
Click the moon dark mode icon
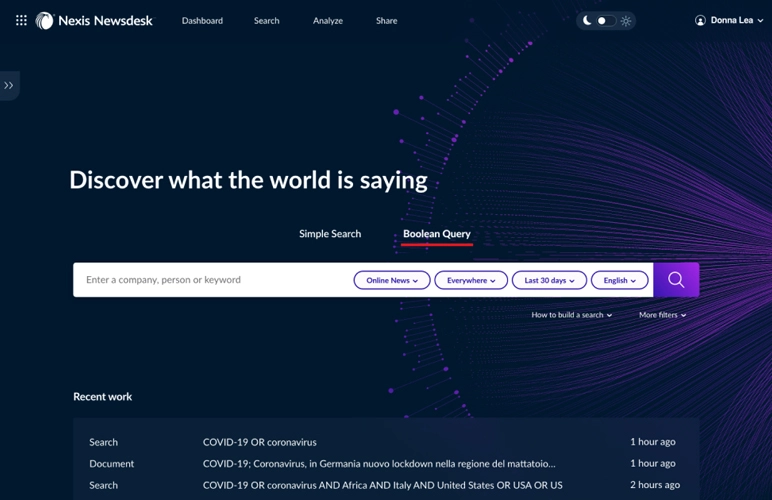coord(587,20)
